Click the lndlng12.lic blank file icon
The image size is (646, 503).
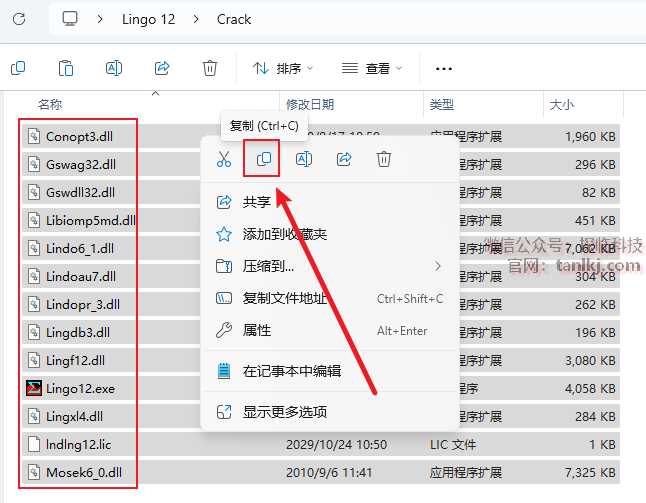point(34,445)
